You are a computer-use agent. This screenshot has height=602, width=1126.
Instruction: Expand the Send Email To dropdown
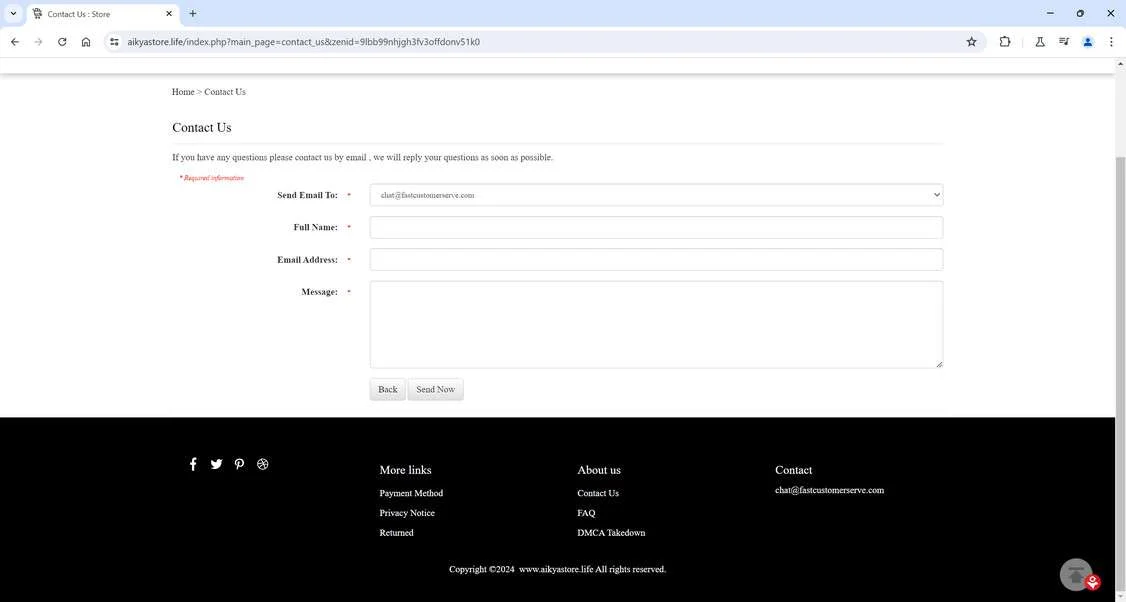[x=656, y=195]
